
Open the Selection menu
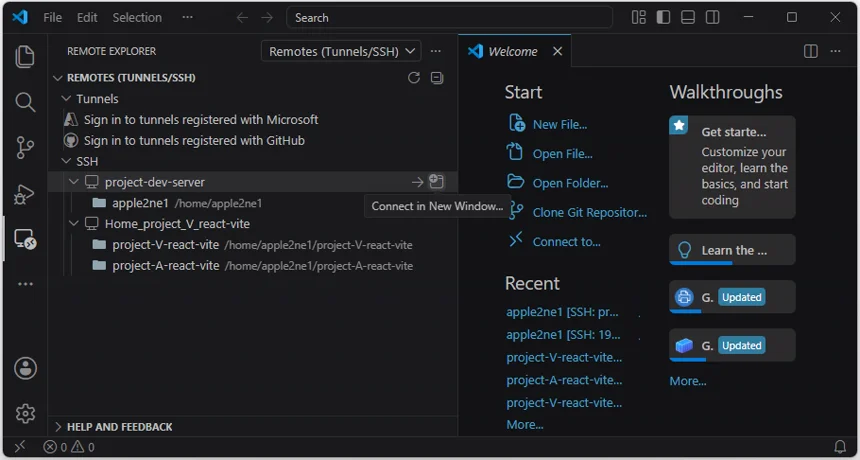click(137, 18)
